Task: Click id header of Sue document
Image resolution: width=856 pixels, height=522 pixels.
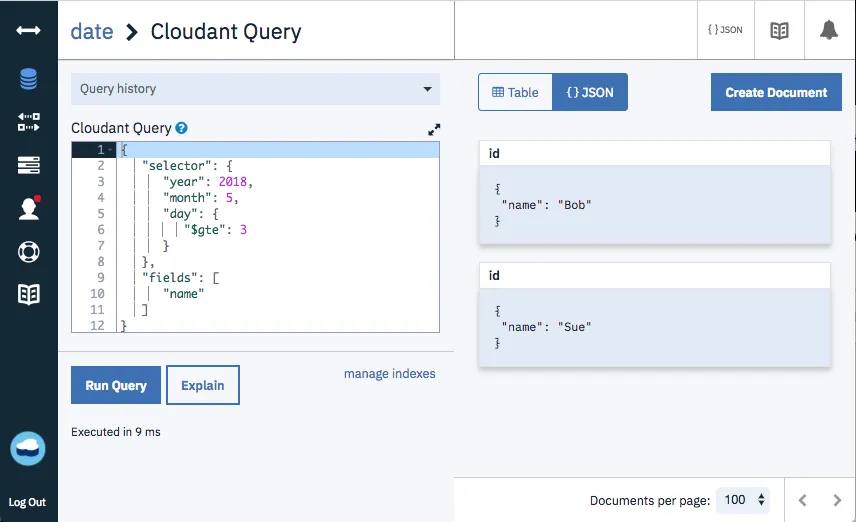Action: click(655, 275)
